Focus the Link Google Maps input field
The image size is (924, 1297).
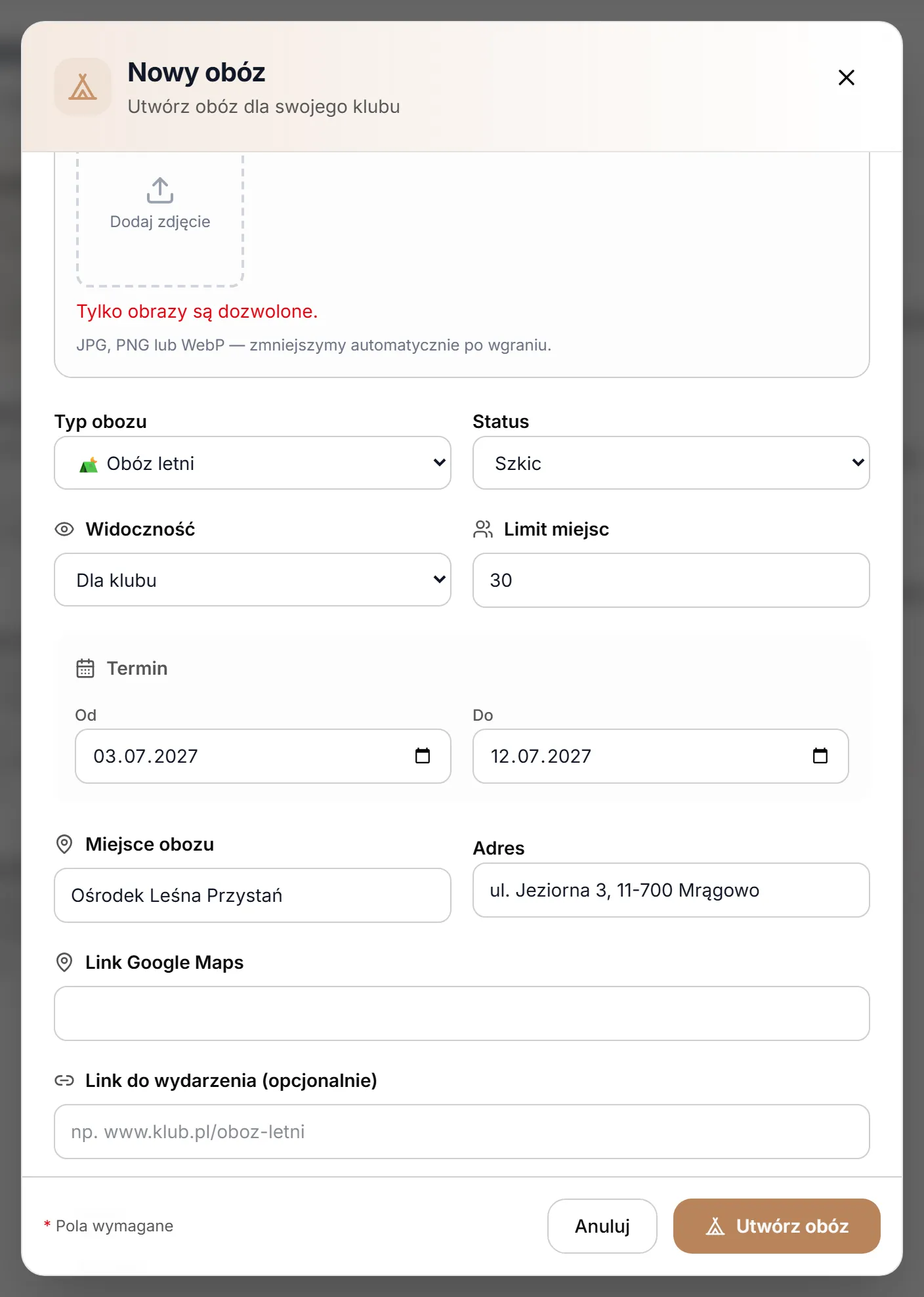pyautogui.click(x=462, y=1013)
